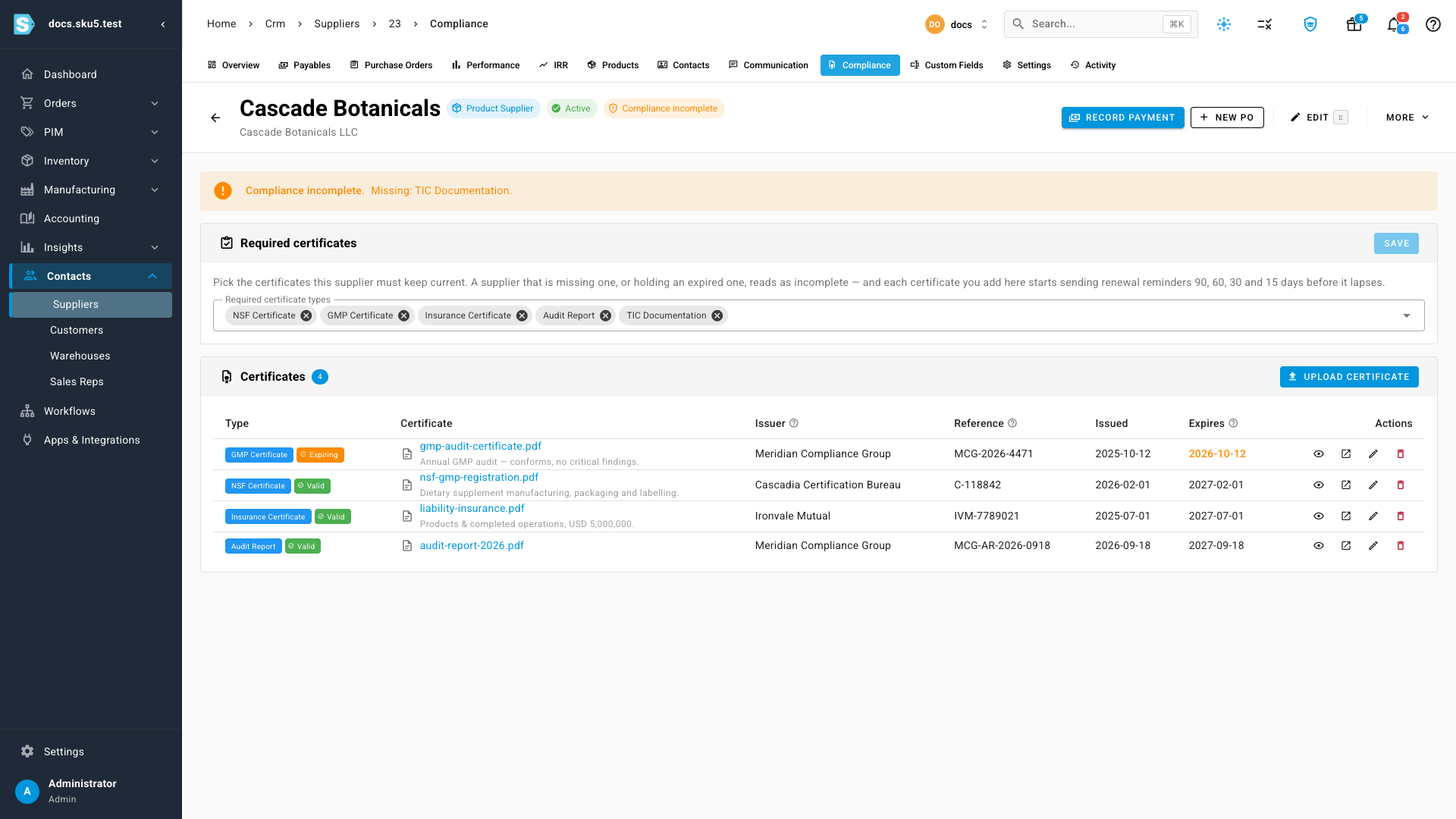Switch to the Payables tab
Image resolution: width=1456 pixels, height=819 pixels.
coord(305,65)
